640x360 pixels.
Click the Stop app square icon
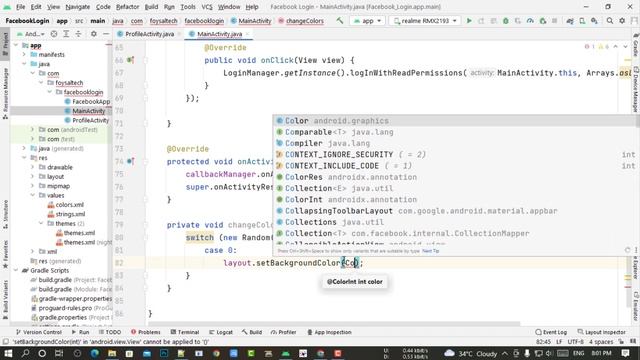click(x=554, y=20)
